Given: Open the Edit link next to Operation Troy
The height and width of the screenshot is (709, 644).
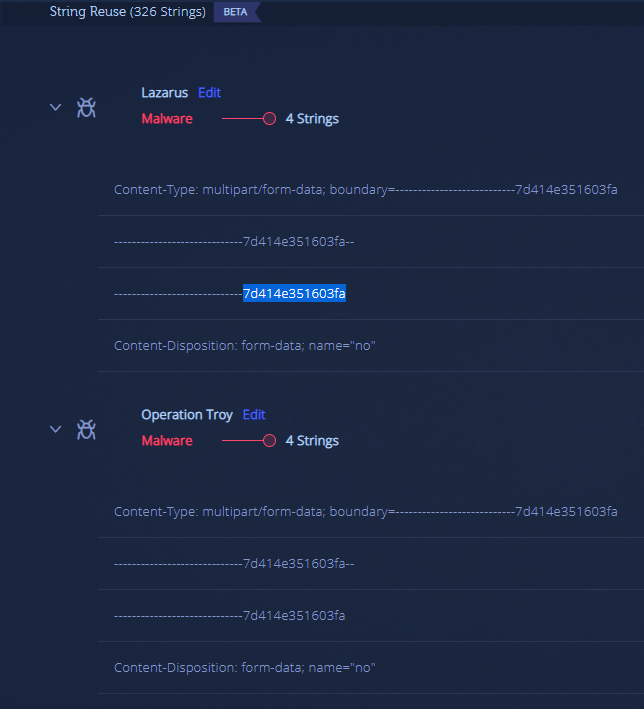Looking at the screenshot, I should coord(254,414).
